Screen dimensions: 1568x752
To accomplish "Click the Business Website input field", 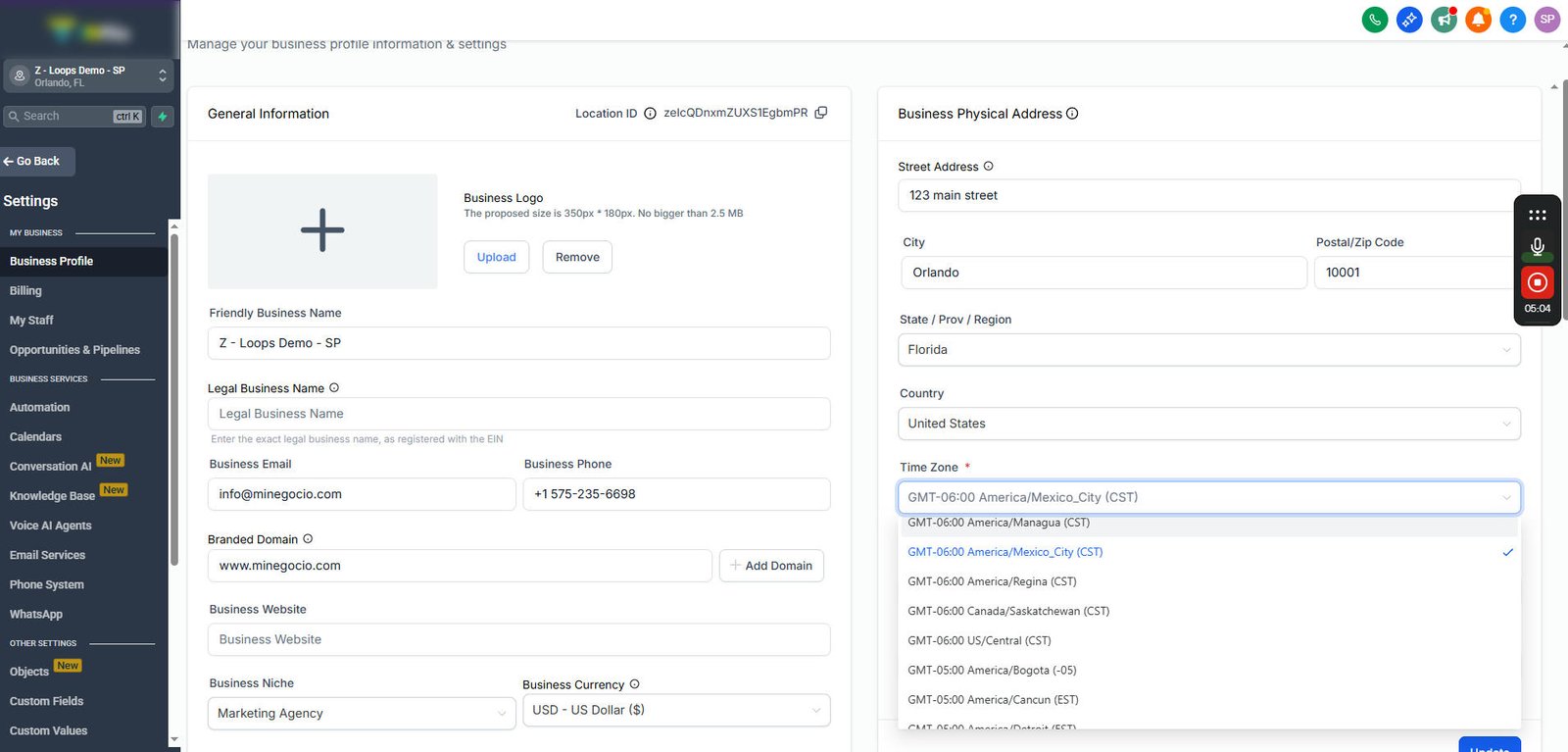I will coord(518,639).
